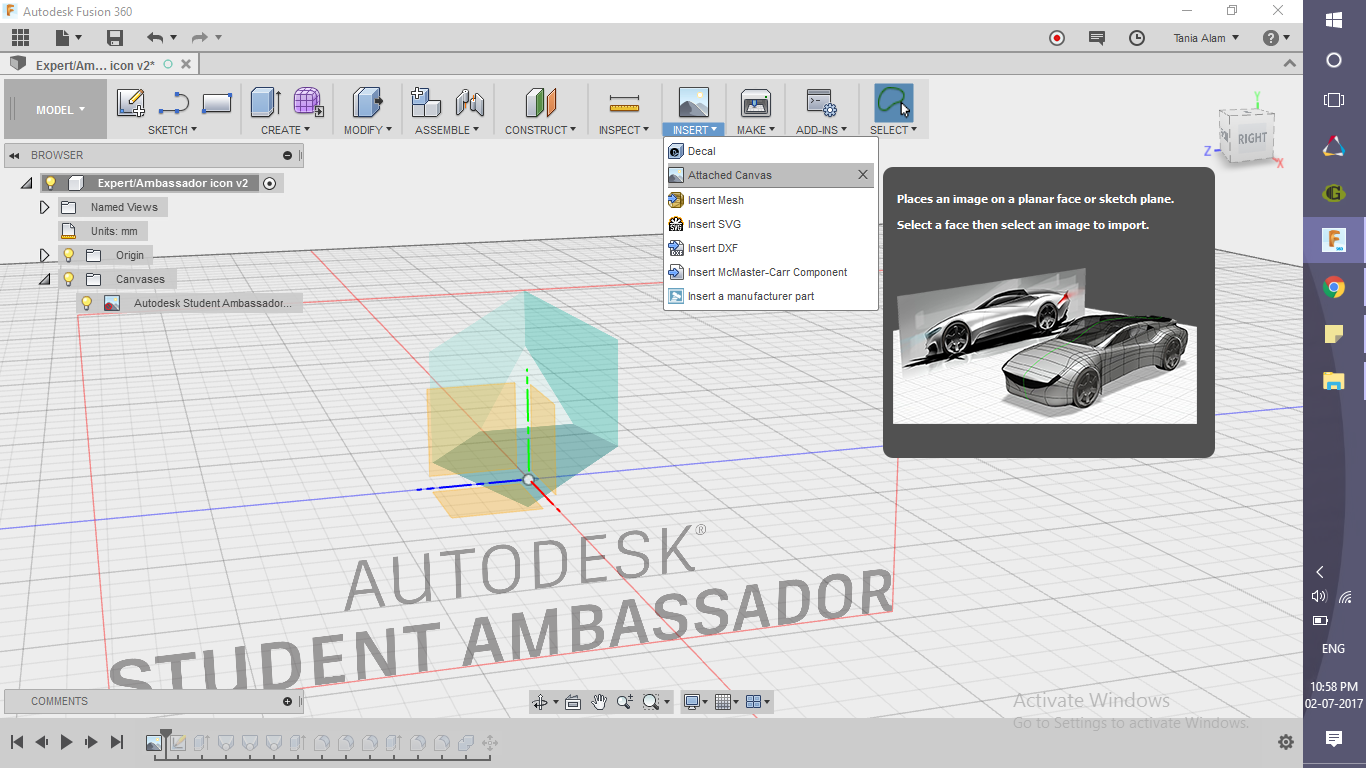Select the Rectangle sketch tool

coord(217,103)
